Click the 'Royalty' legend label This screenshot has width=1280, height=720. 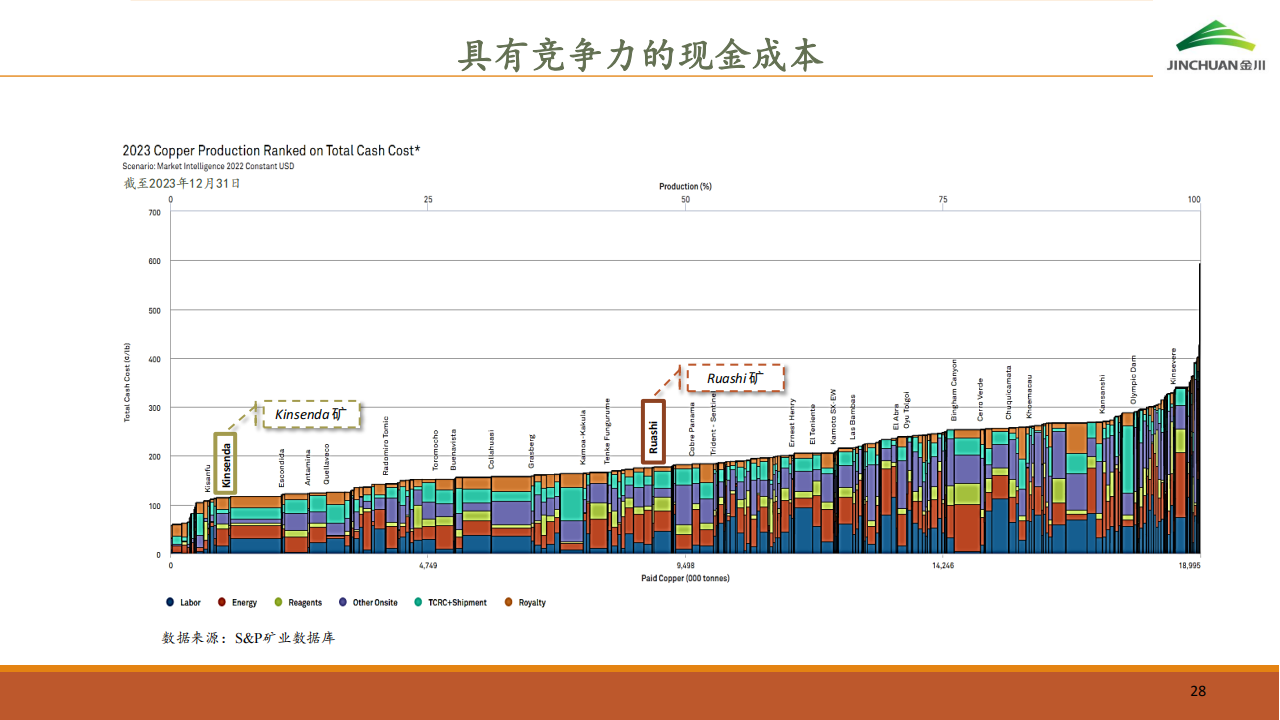pyautogui.click(x=532, y=603)
